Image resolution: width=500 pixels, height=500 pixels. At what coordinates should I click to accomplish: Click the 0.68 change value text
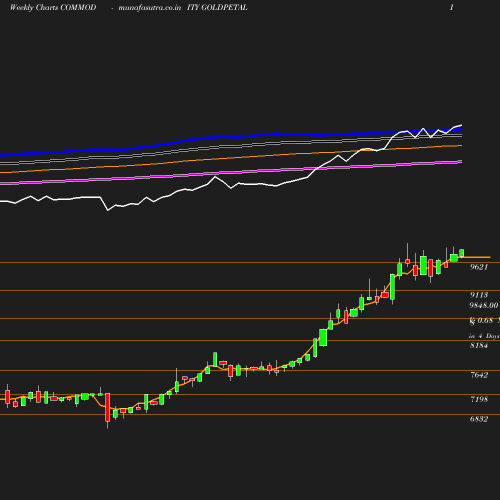coord(485,321)
